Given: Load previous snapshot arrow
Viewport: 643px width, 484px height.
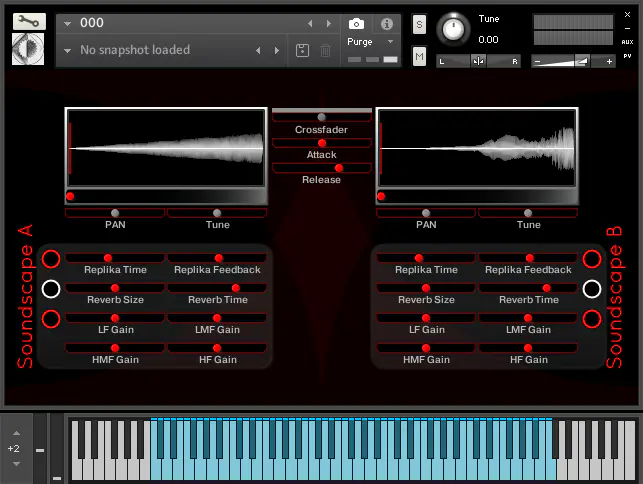Looking at the screenshot, I should (x=258, y=50).
